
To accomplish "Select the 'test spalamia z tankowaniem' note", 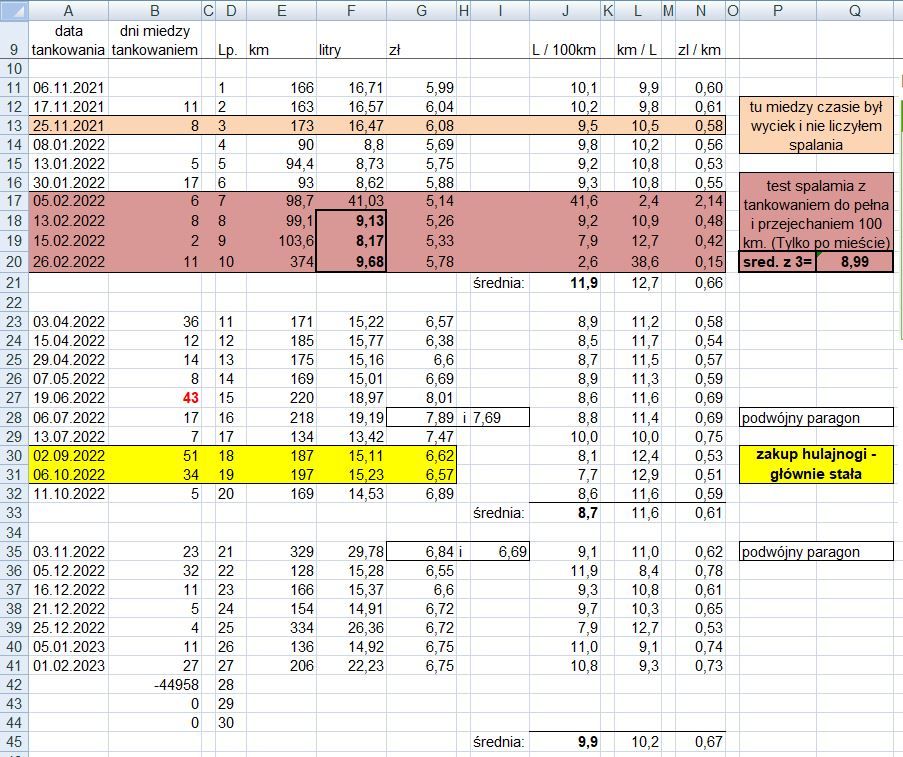I will pyautogui.click(x=816, y=214).
